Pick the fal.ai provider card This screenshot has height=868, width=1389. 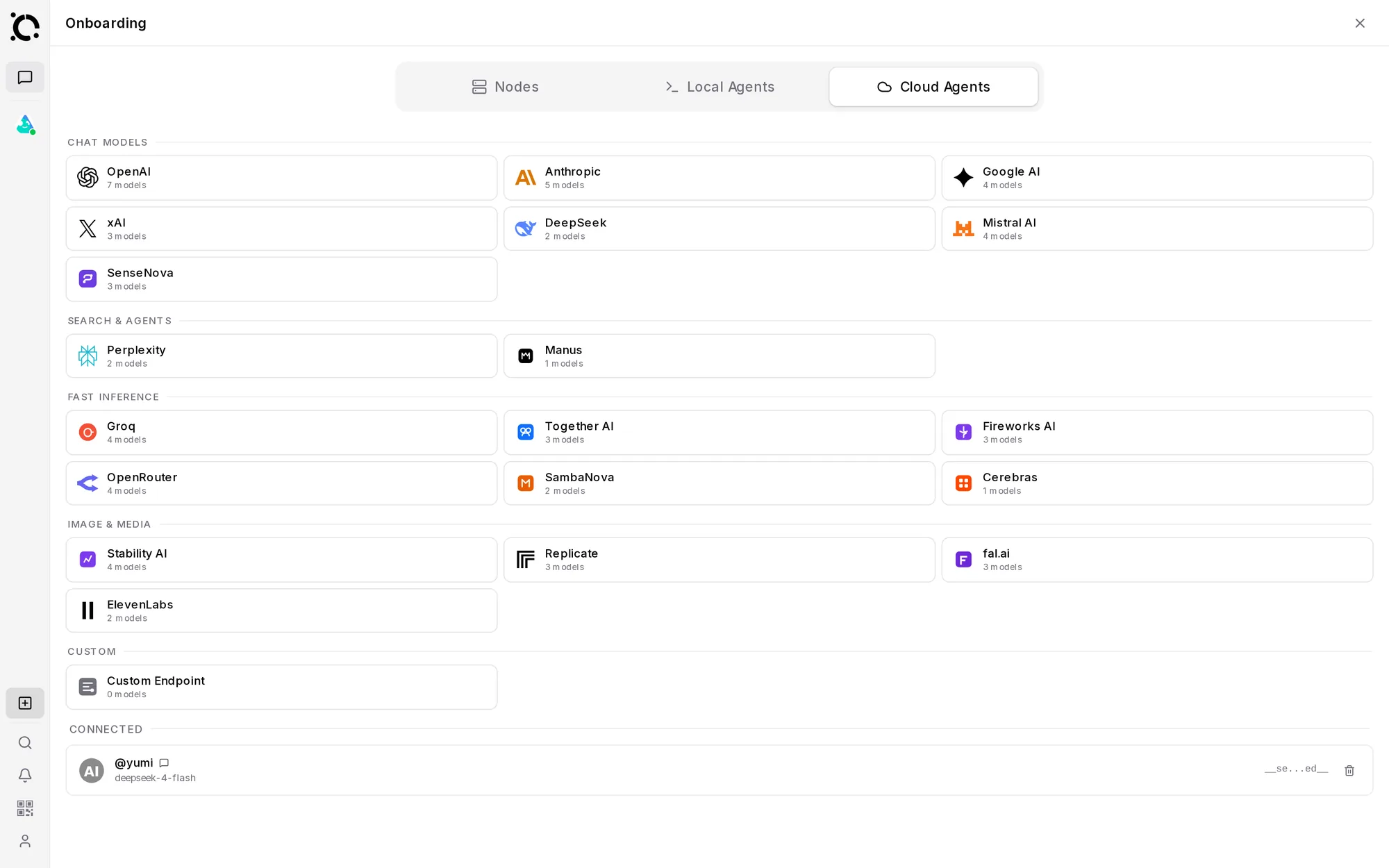tap(1157, 560)
